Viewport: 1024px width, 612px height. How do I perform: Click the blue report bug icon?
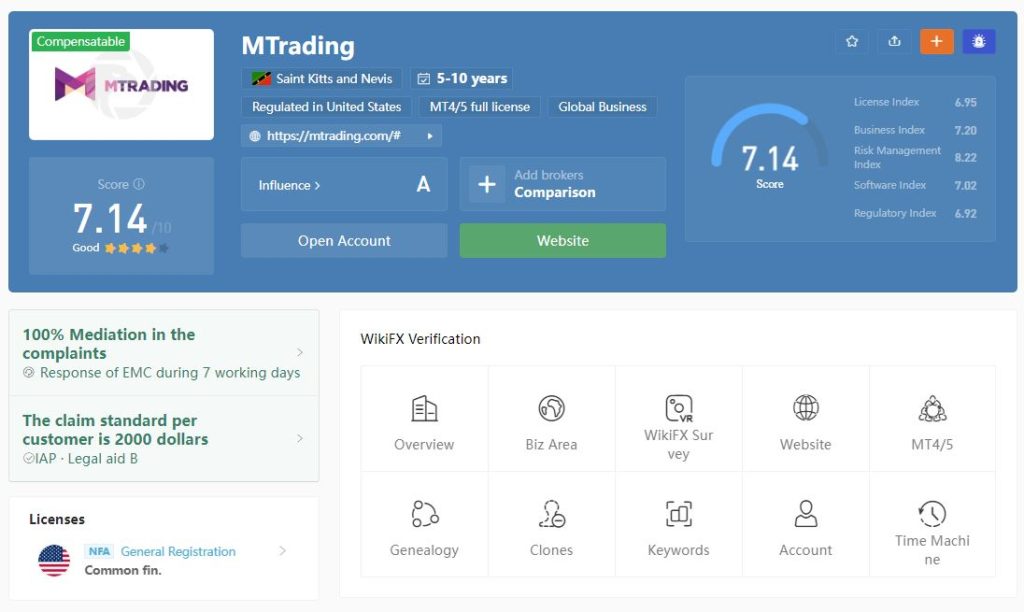pos(978,41)
